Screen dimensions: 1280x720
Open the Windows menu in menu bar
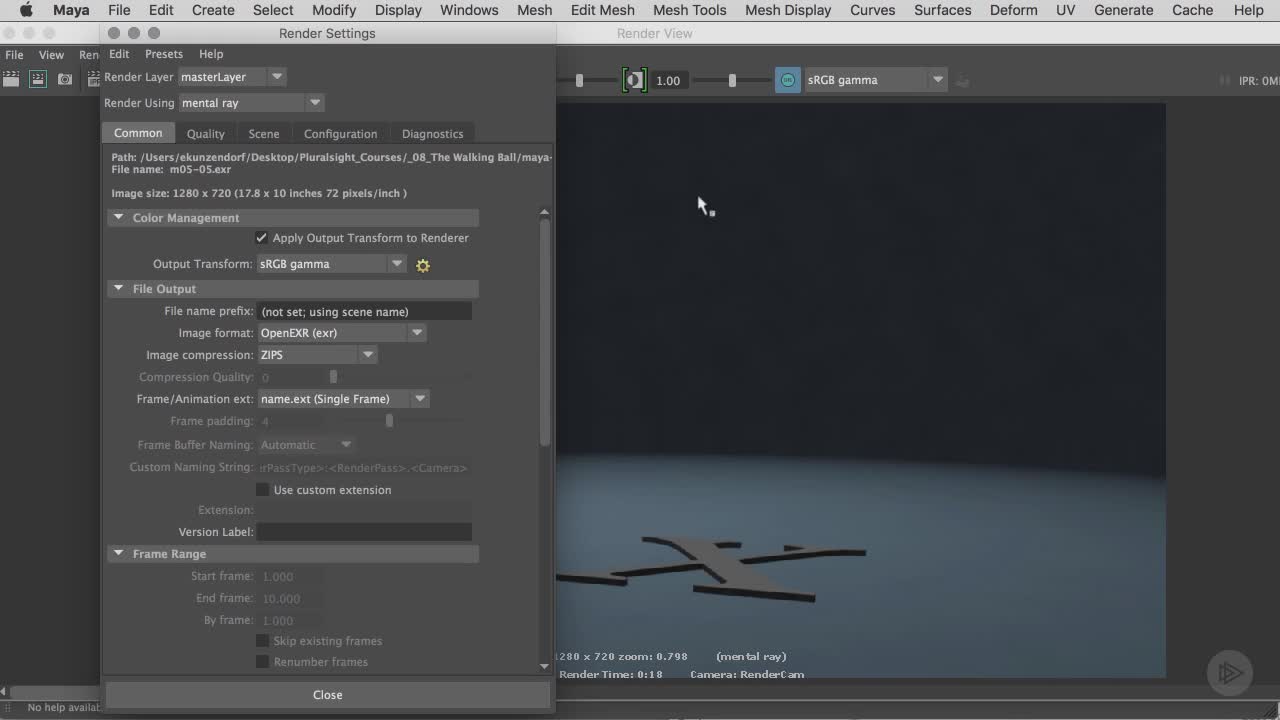pyautogui.click(x=469, y=10)
